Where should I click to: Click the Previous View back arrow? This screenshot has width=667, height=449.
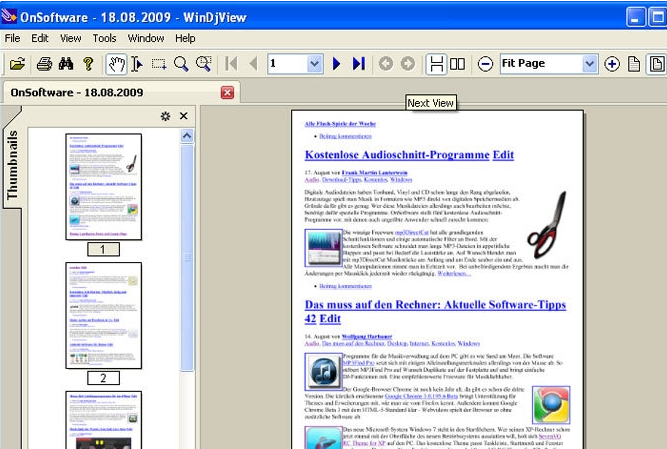[x=386, y=64]
